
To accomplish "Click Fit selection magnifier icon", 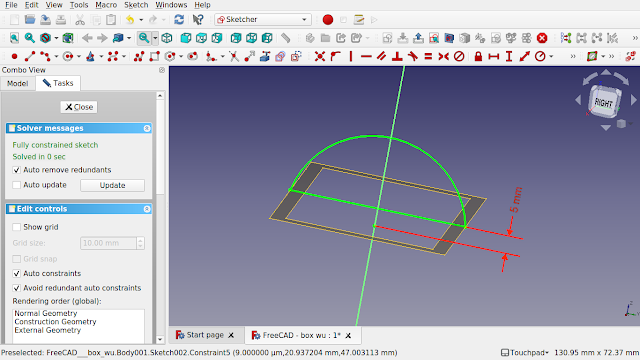I will pyautogui.click(x=30, y=38).
